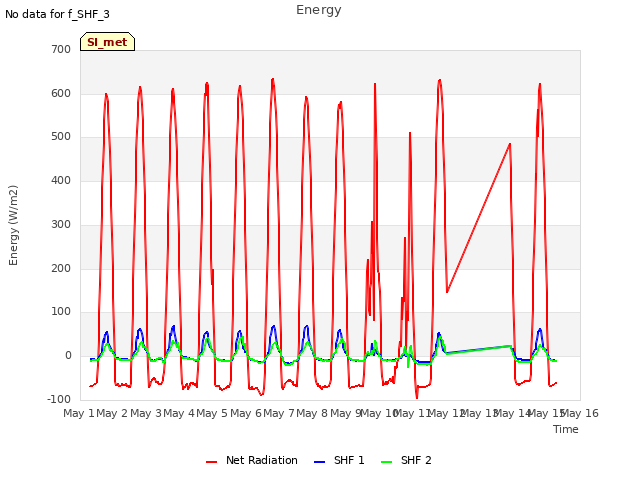Select the SHF 1 legend entry
Viewport: 640px width, 480px height.
point(339,460)
